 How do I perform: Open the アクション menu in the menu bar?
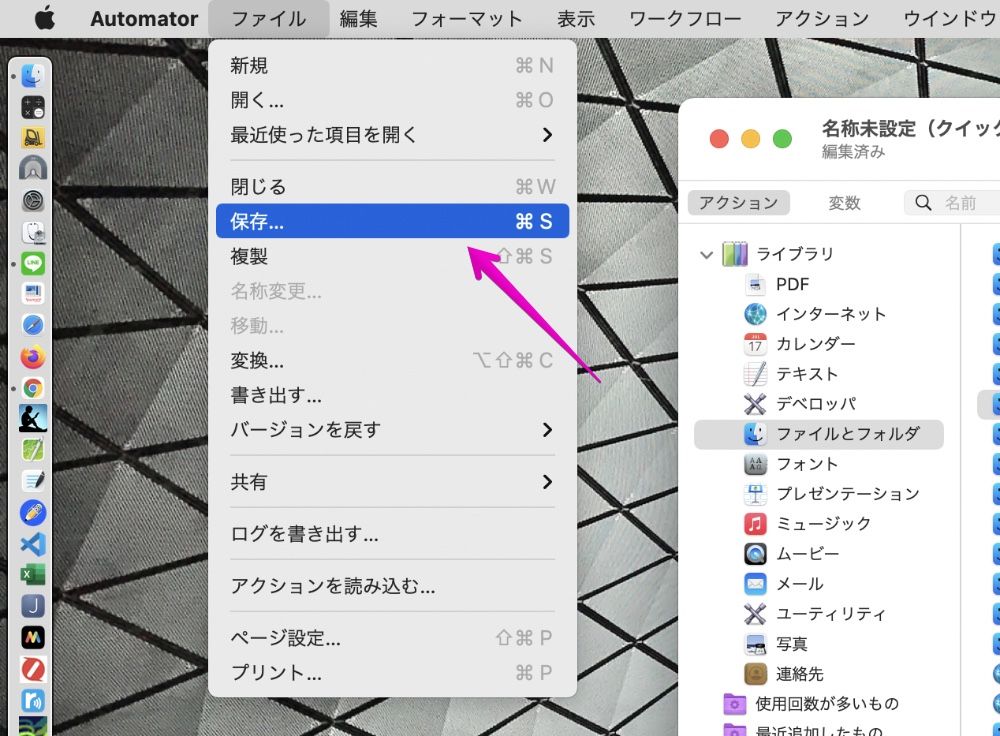pyautogui.click(x=822, y=18)
